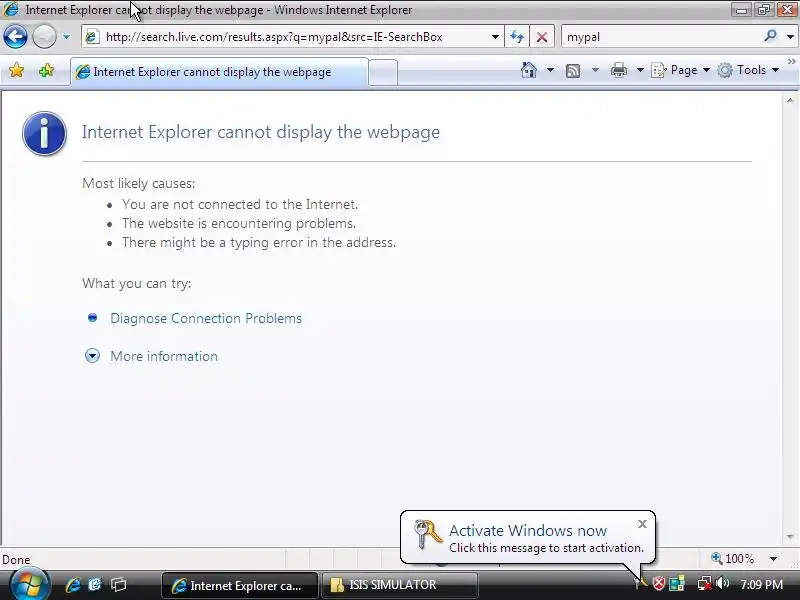Expand the address bar history dropdown
This screenshot has height=600, width=800.
pos(495,37)
